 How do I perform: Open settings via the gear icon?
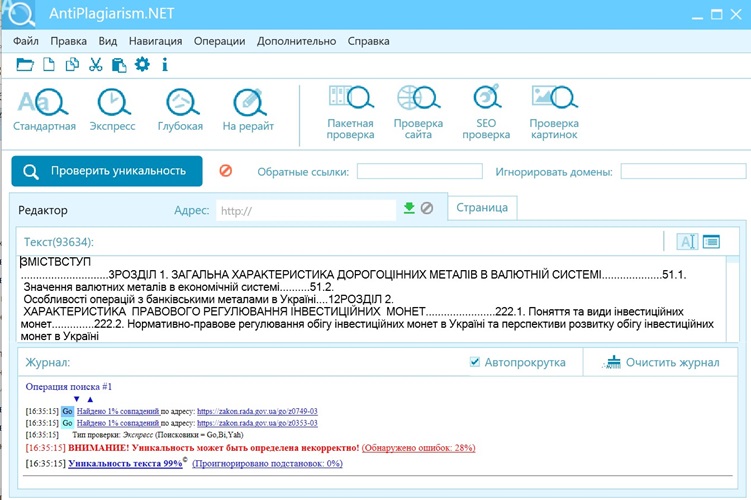pyautogui.click(x=142, y=64)
